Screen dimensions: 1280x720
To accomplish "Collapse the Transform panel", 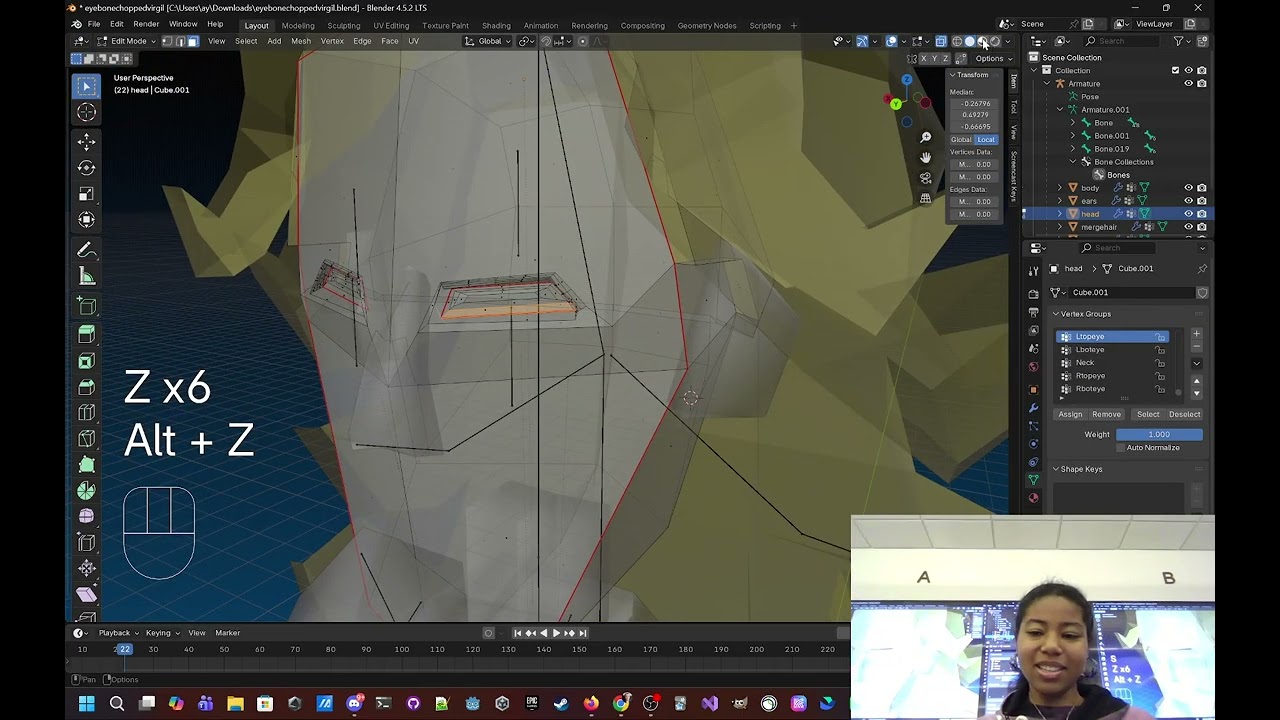I will 952,75.
